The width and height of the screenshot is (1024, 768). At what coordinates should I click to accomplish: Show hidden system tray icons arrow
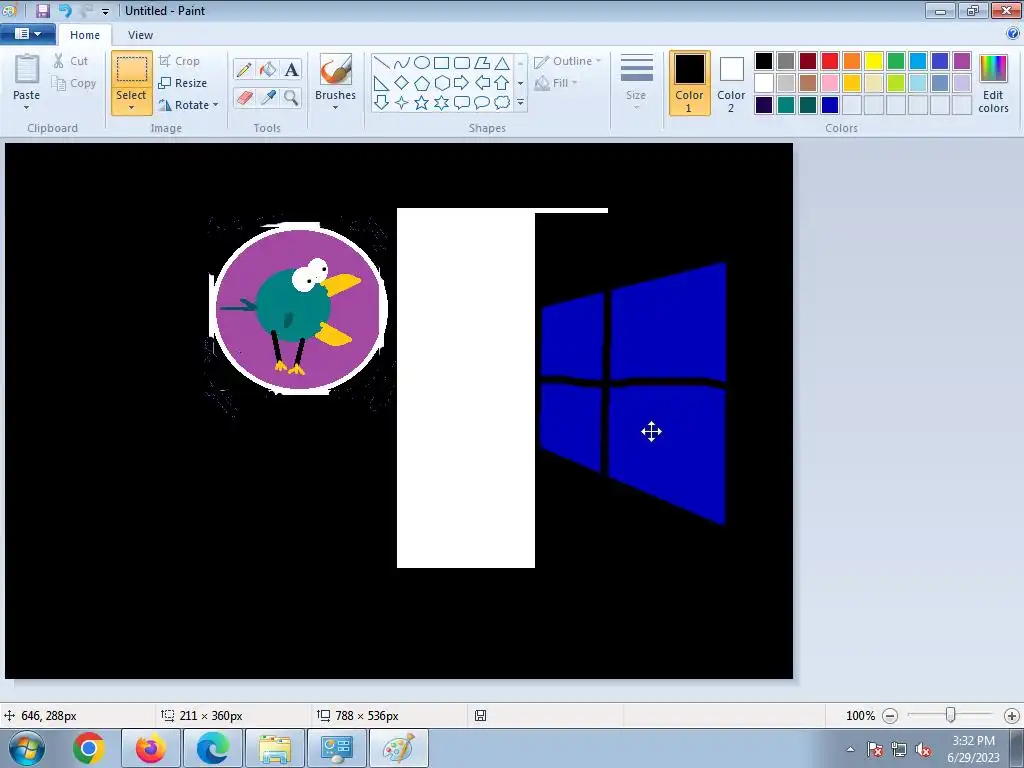pyautogui.click(x=850, y=749)
